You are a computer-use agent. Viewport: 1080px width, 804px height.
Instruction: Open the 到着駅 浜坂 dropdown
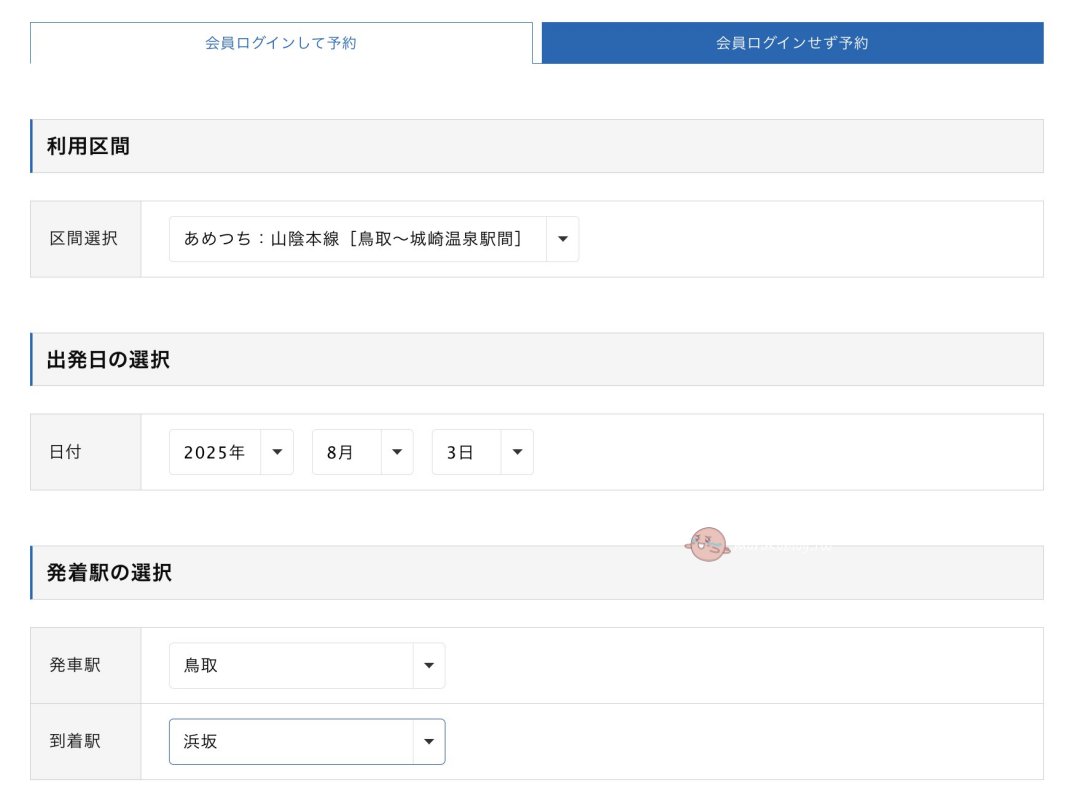[307, 741]
